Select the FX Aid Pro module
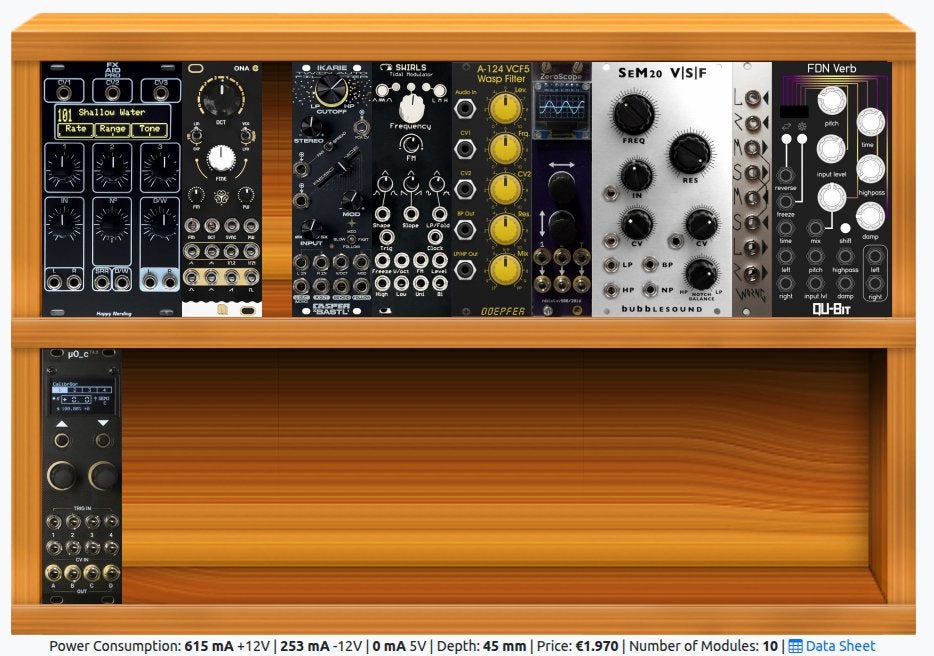Image resolution: width=934 pixels, height=656 pixels. (x=112, y=189)
